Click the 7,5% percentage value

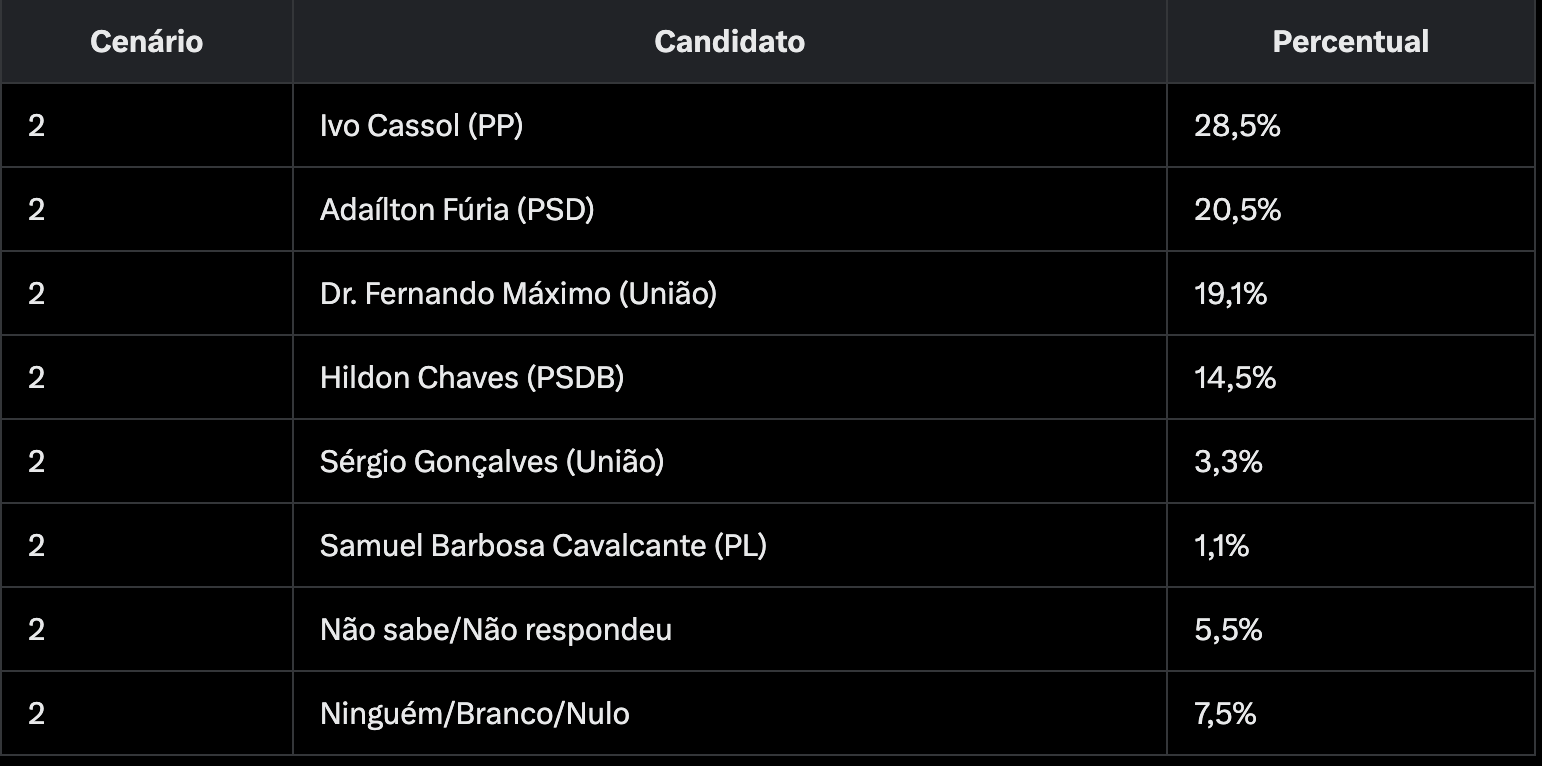(x=1225, y=714)
